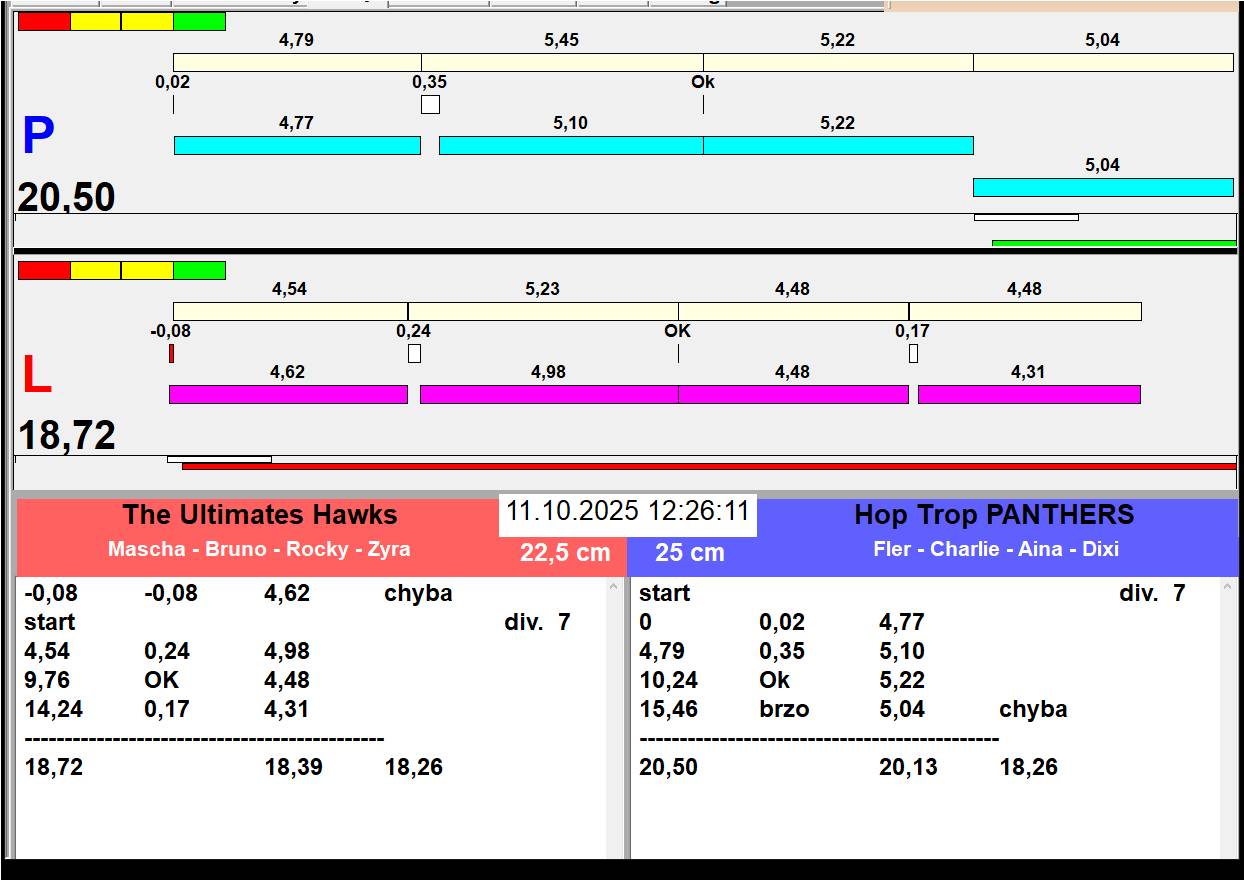Select the magenta 4,48 run bar
1244x880 pixels.
point(793,394)
